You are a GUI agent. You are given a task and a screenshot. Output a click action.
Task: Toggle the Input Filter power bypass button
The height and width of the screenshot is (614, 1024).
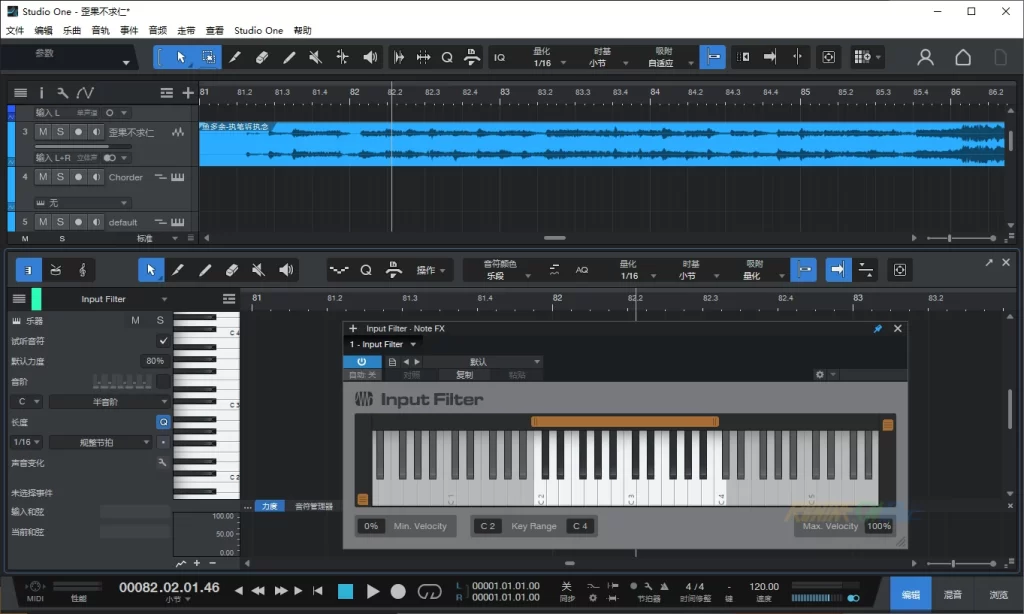tap(361, 362)
